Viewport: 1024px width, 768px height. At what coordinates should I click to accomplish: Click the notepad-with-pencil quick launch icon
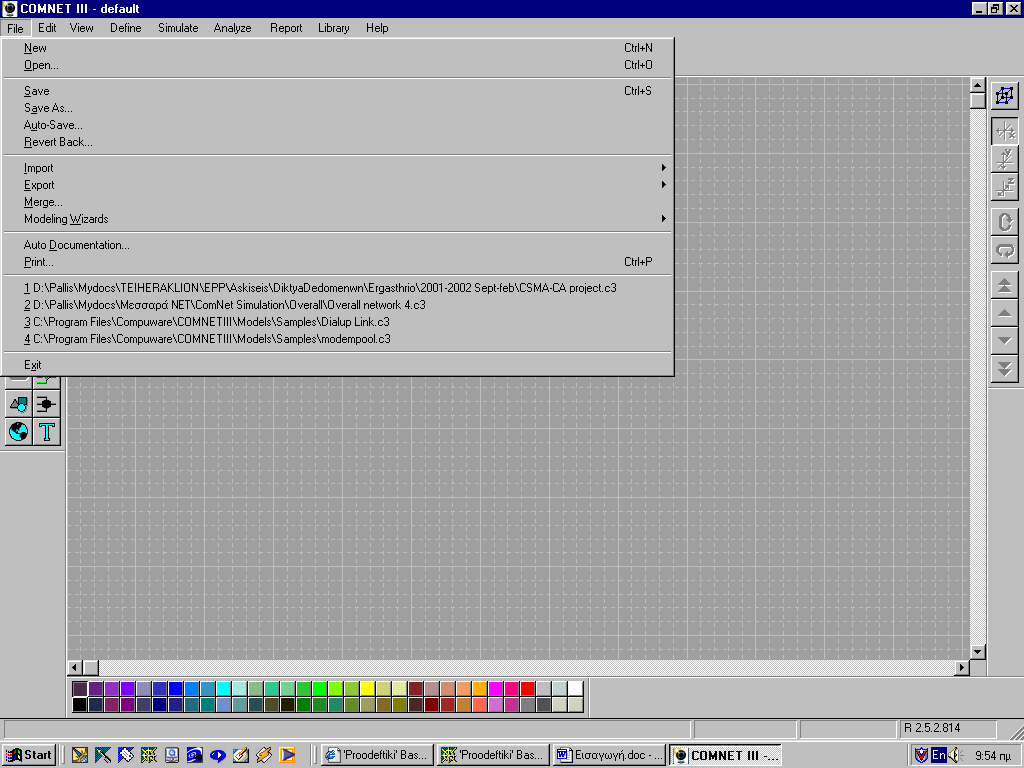(240, 755)
